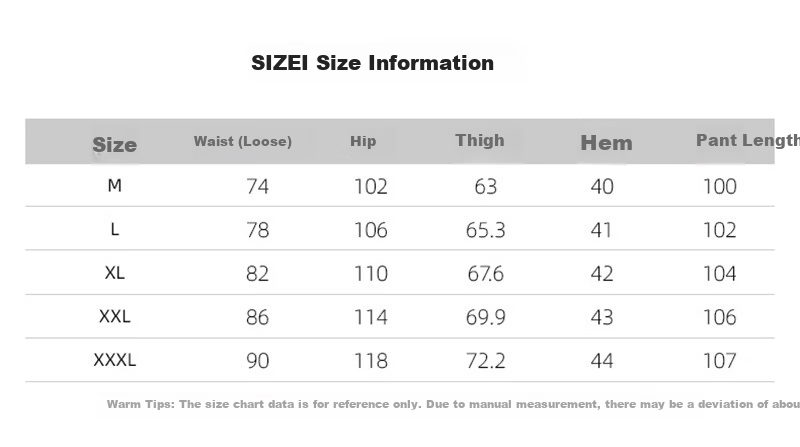The height and width of the screenshot is (447, 800).
Task: Select waist value 86 in XXL row
Action: coord(257,317)
